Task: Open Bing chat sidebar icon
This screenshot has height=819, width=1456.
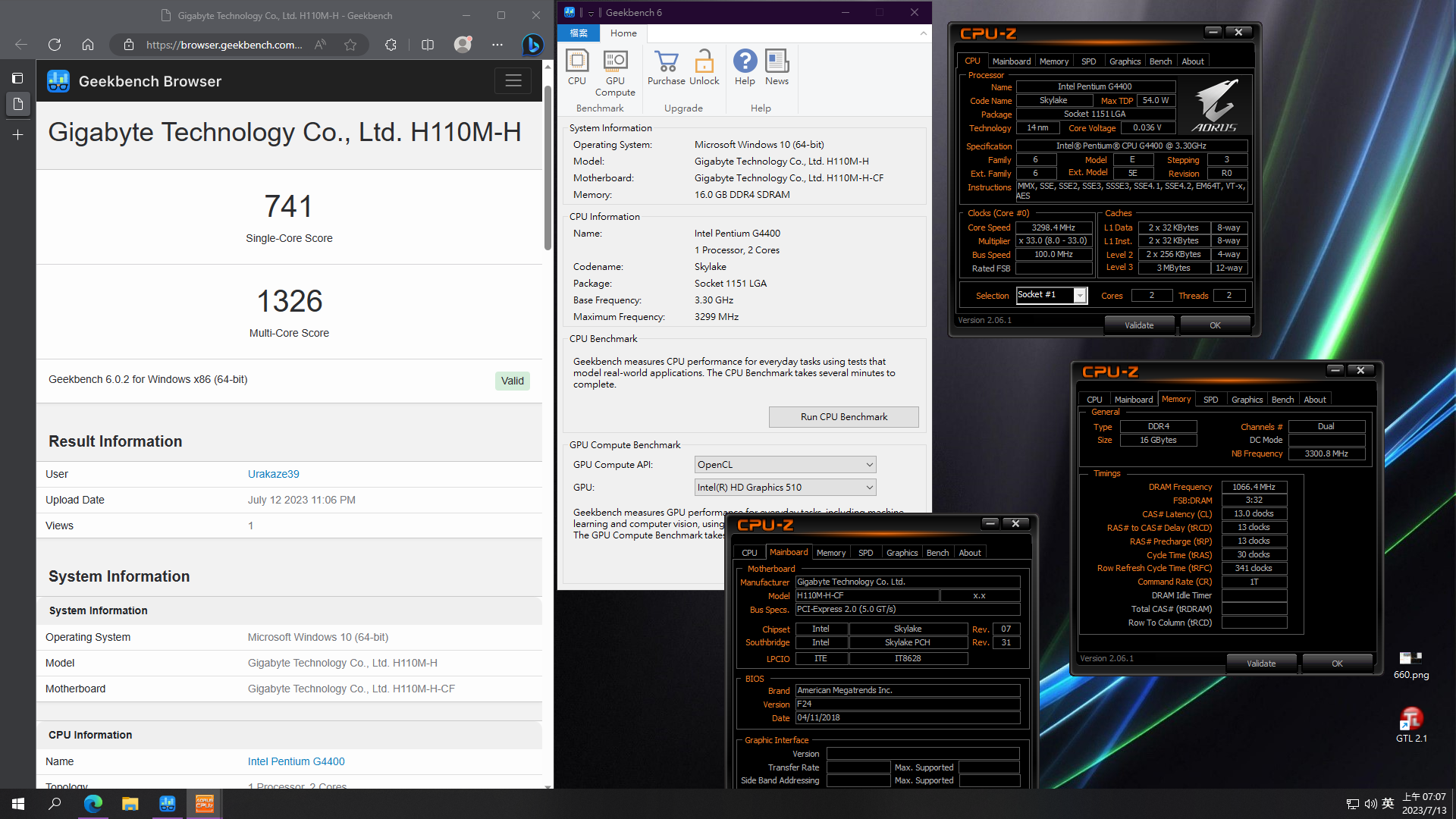Action: click(x=532, y=45)
